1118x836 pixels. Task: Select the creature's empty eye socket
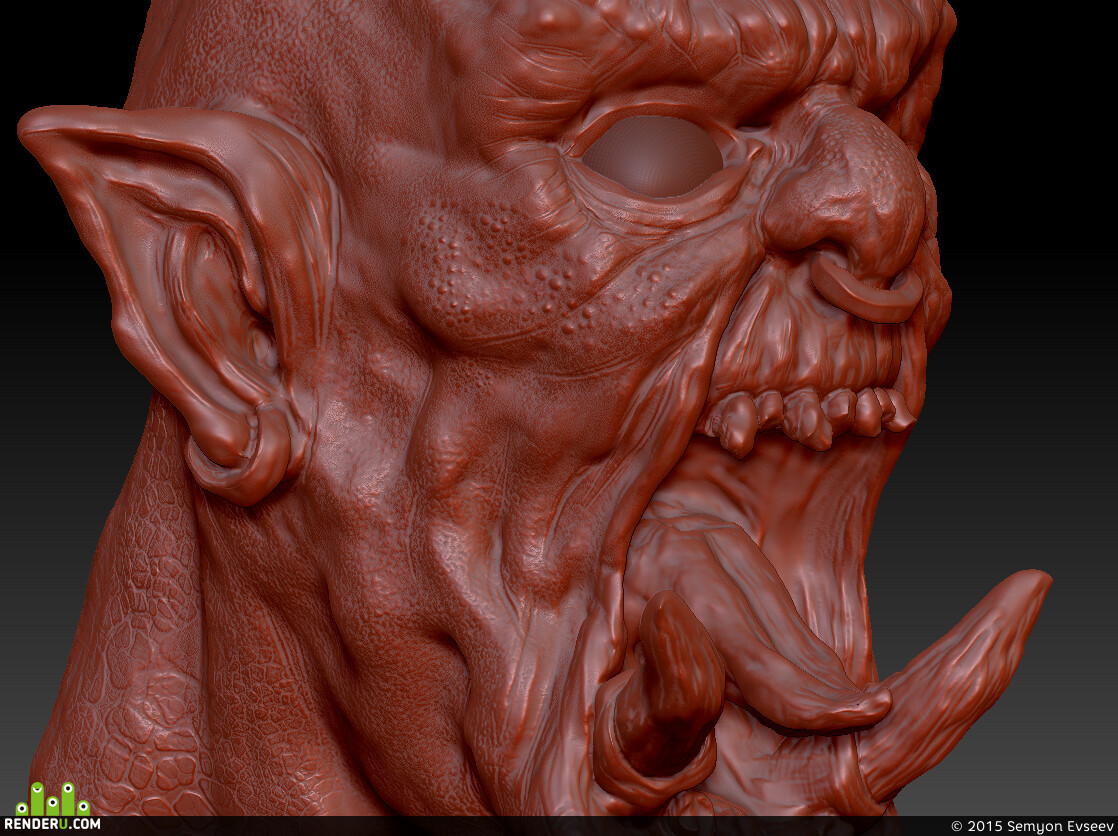(652, 156)
